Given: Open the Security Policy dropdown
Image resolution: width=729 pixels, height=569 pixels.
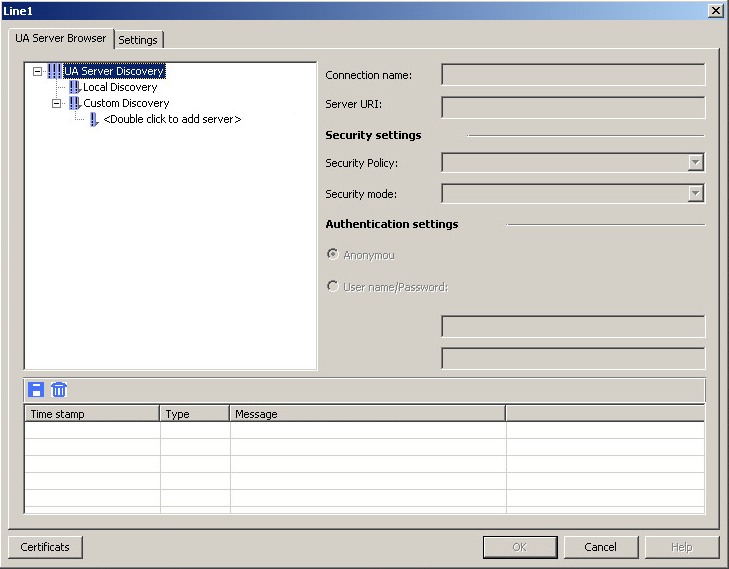Looking at the screenshot, I should (696, 163).
